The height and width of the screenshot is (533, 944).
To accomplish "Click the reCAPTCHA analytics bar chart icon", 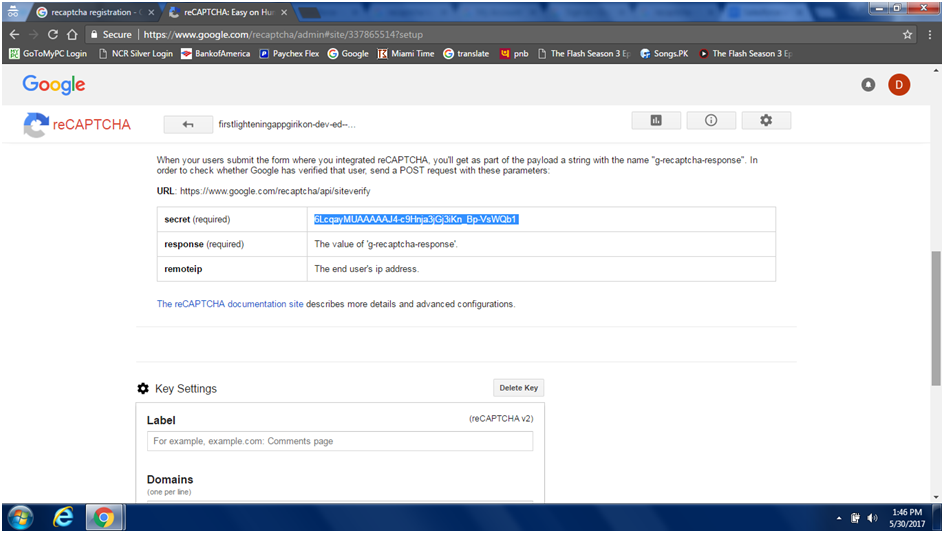I will [x=656, y=120].
